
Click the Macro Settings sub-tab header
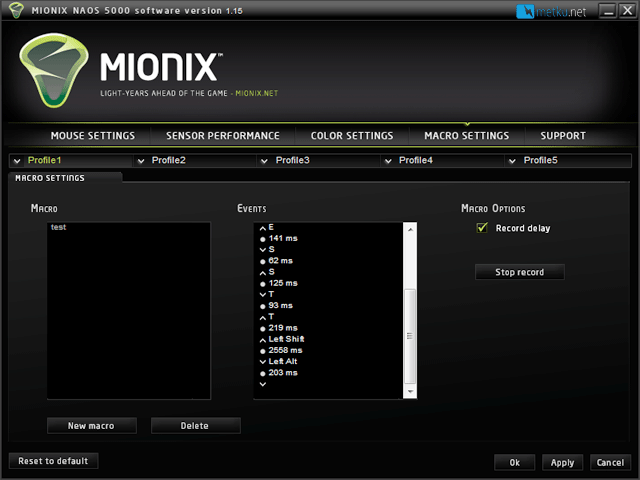tap(50, 178)
